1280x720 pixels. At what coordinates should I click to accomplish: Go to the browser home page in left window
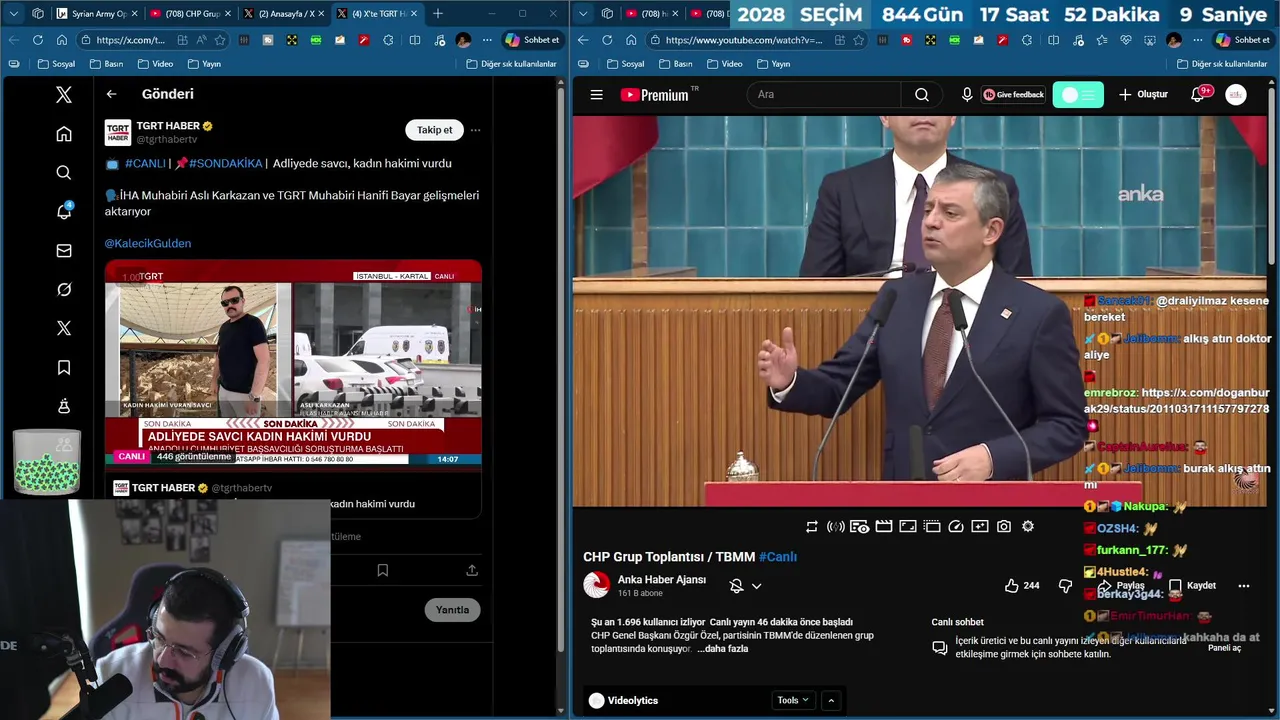62,40
